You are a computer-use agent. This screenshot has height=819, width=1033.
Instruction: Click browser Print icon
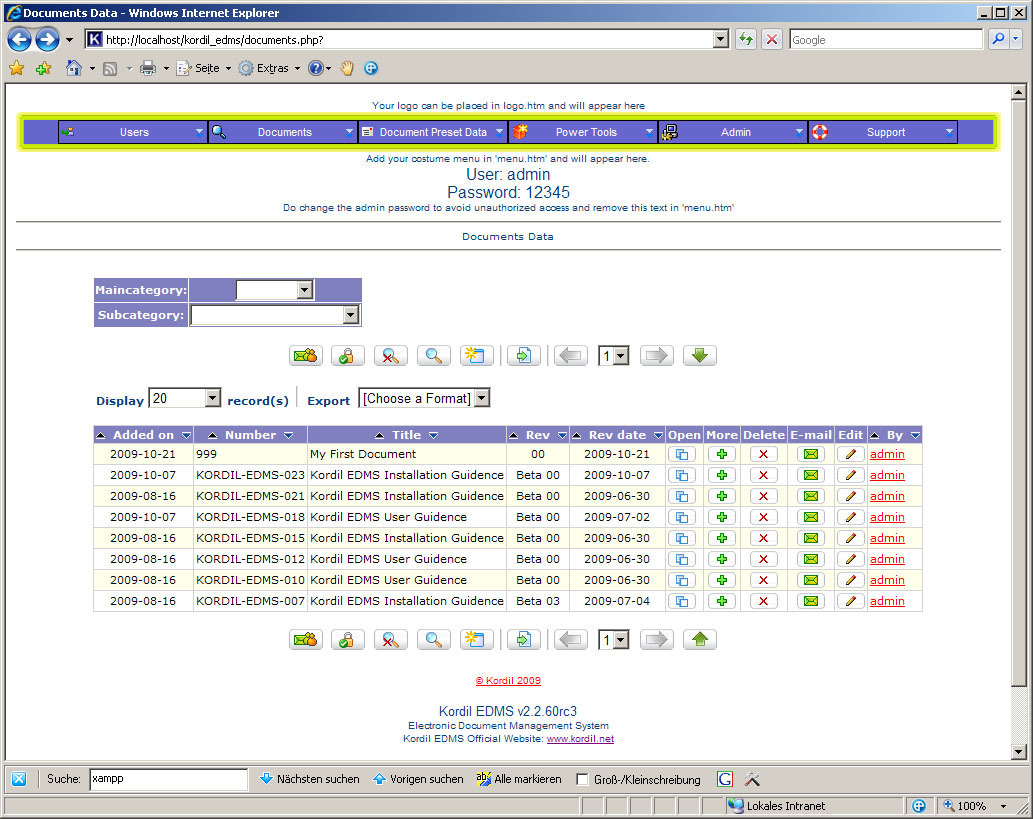(148, 68)
